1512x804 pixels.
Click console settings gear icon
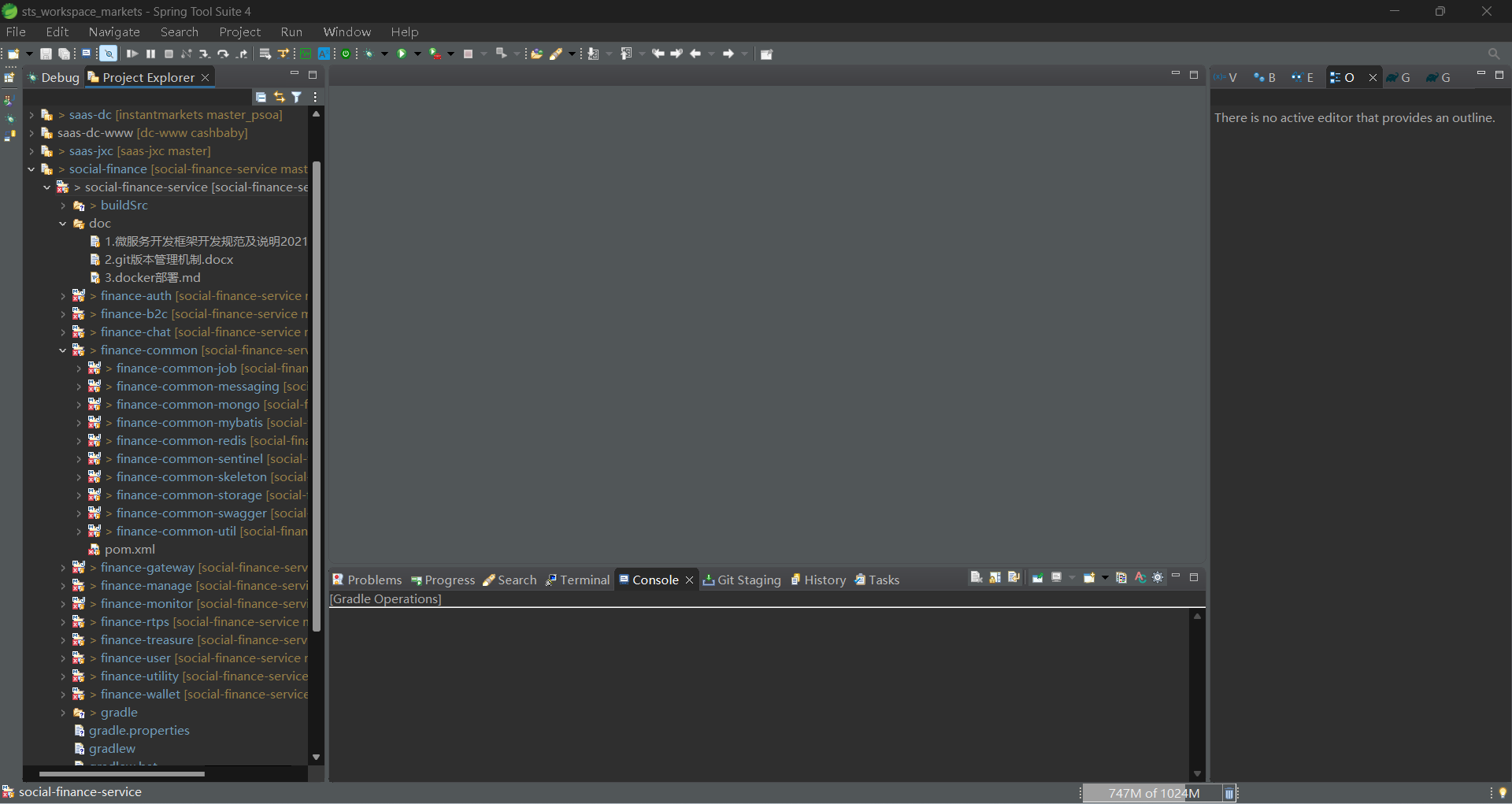[x=1158, y=578]
